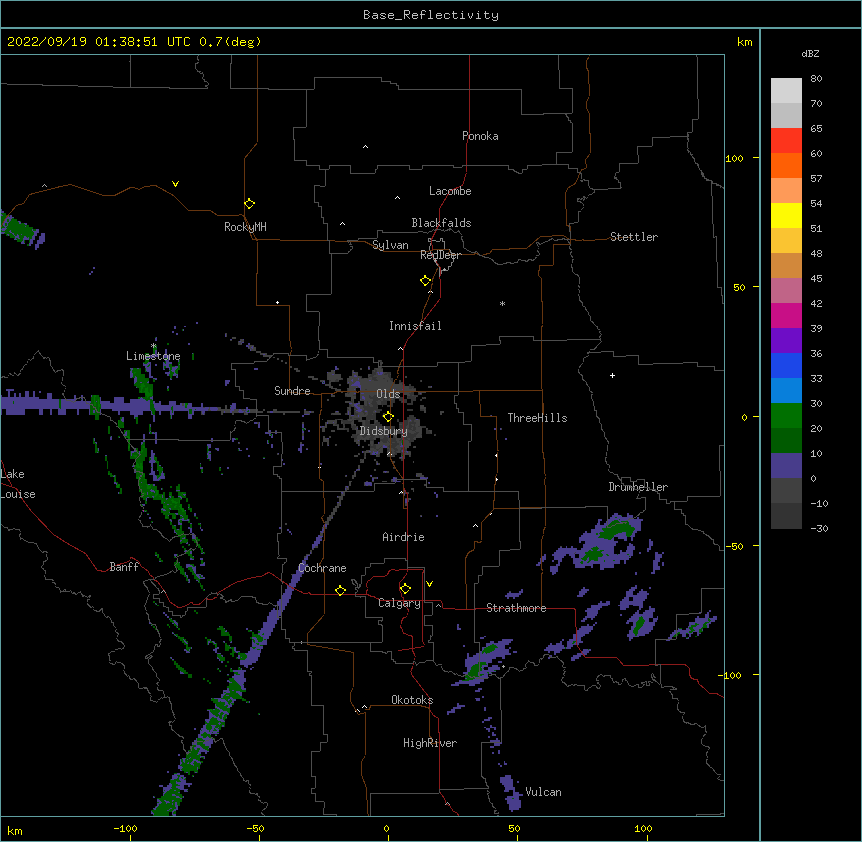The image size is (862, 842).
Task: Click the yellow diamond marker beside RockyMH
Action: click(x=249, y=204)
